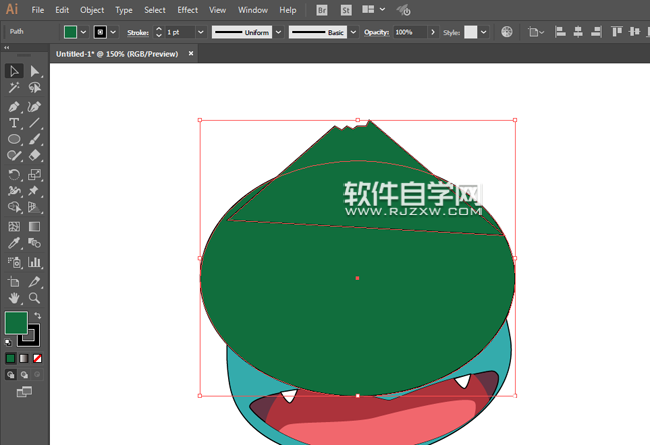The image size is (650, 445).
Task: Open the File menu
Action: [x=38, y=10]
